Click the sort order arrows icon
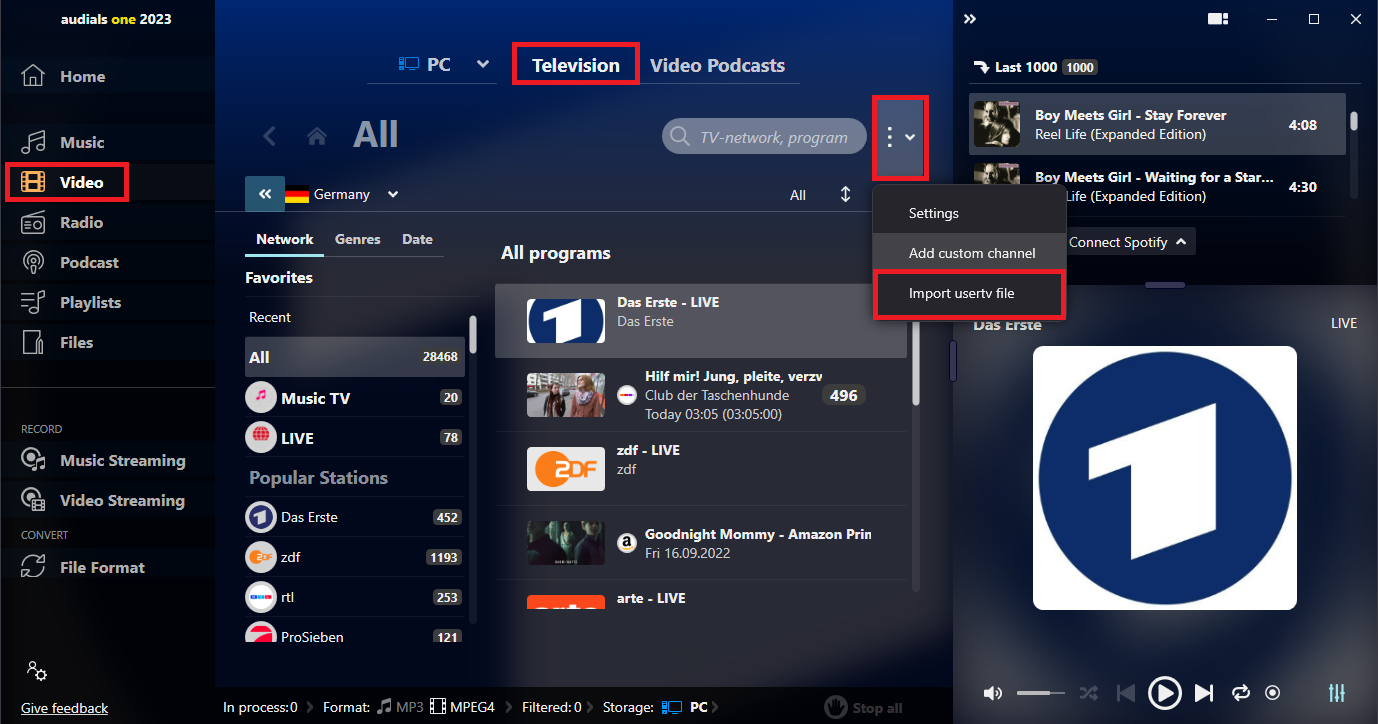The image size is (1378, 724). click(845, 194)
